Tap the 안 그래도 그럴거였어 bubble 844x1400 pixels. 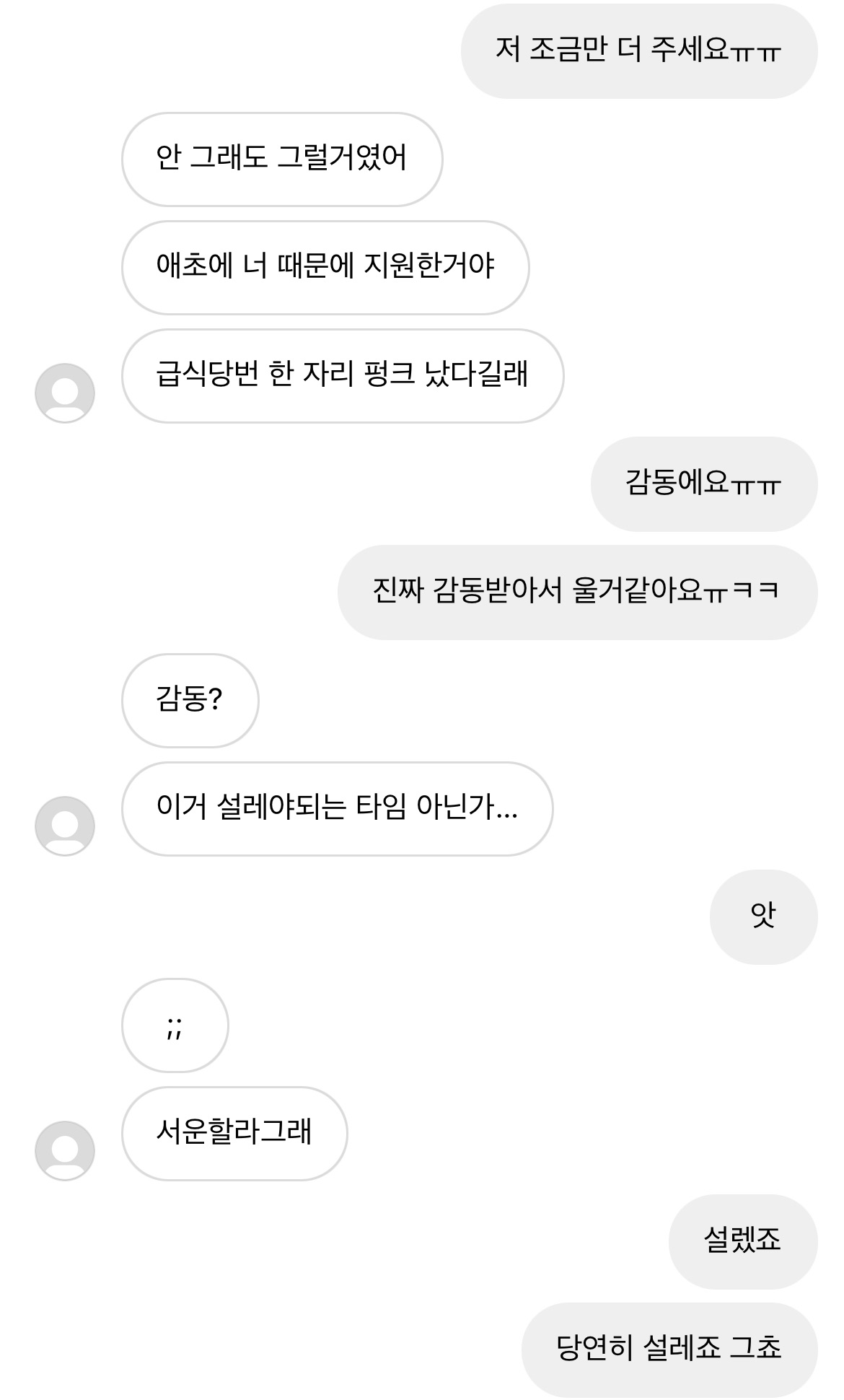click(281, 159)
